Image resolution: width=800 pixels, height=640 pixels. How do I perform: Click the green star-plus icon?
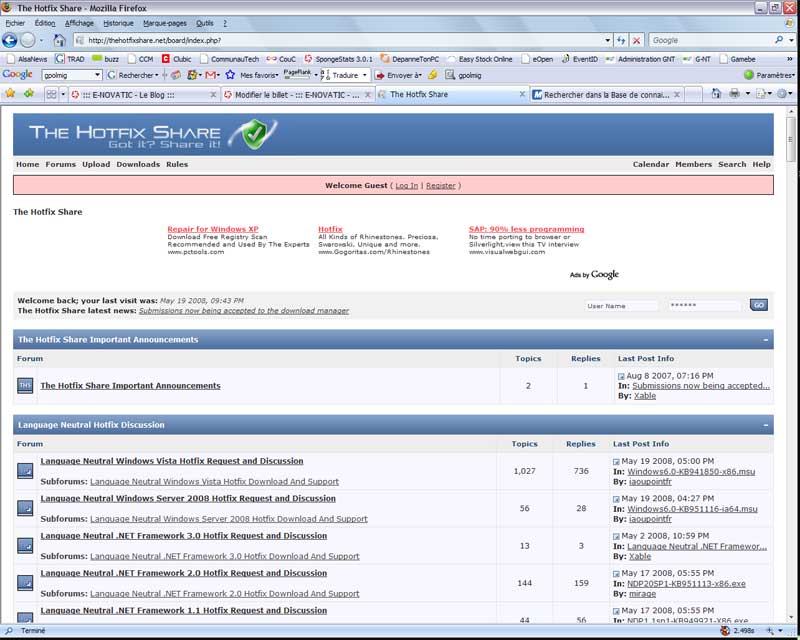[x=29, y=93]
